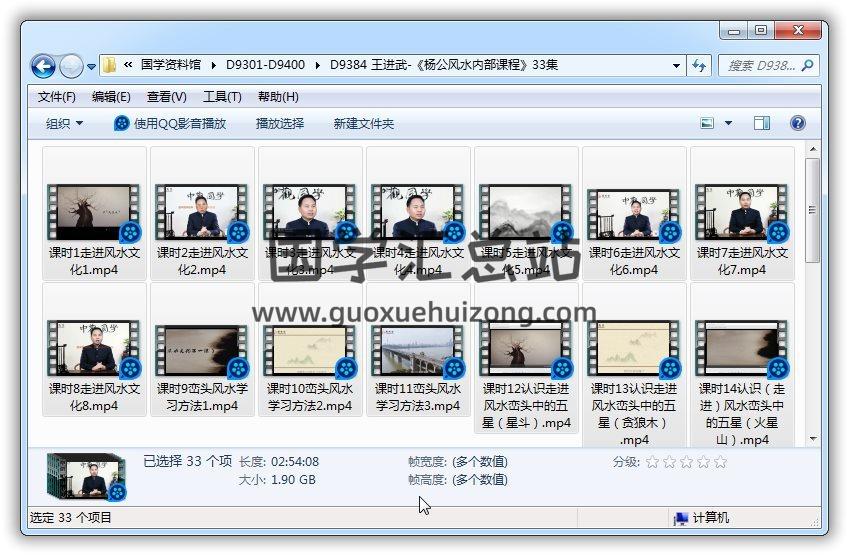The height and width of the screenshot is (556, 849).
Task: Open the 工具(T) menu
Action: [x=222, y=97]
